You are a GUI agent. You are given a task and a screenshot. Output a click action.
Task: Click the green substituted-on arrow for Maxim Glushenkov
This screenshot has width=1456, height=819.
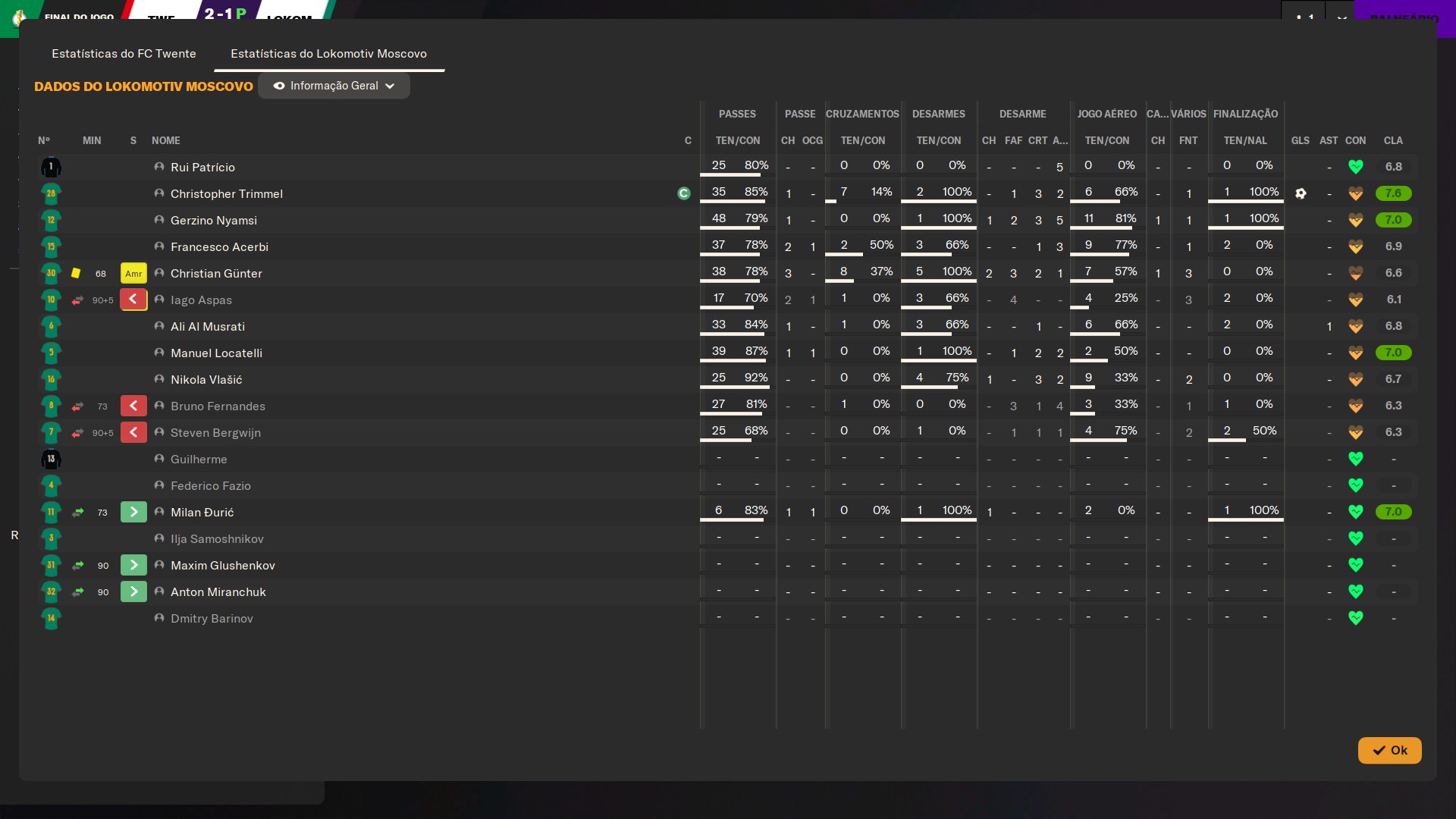tap(133, 565)
